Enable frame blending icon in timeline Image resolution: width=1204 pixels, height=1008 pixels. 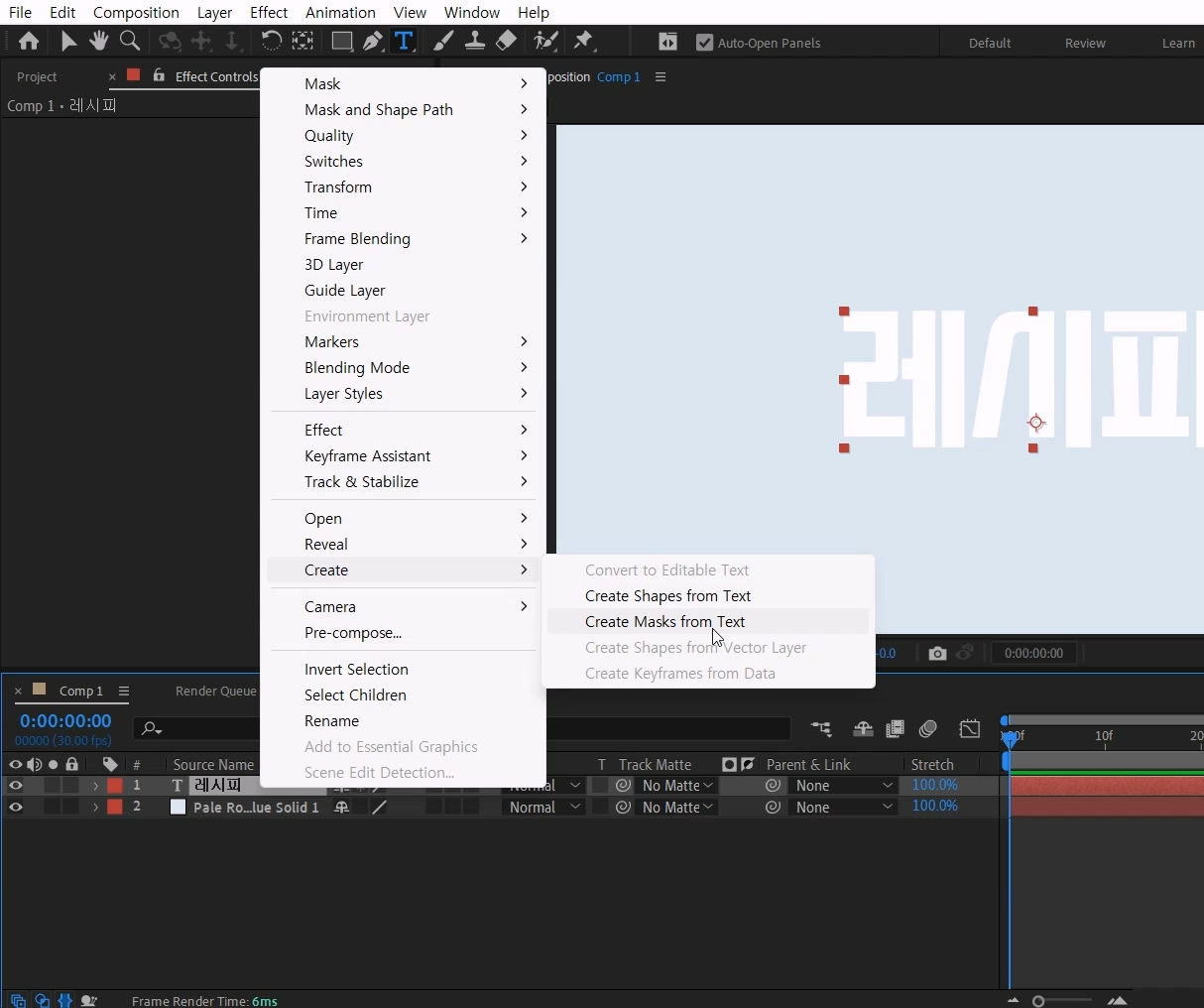pyautogui.click(x=896, y=729)
